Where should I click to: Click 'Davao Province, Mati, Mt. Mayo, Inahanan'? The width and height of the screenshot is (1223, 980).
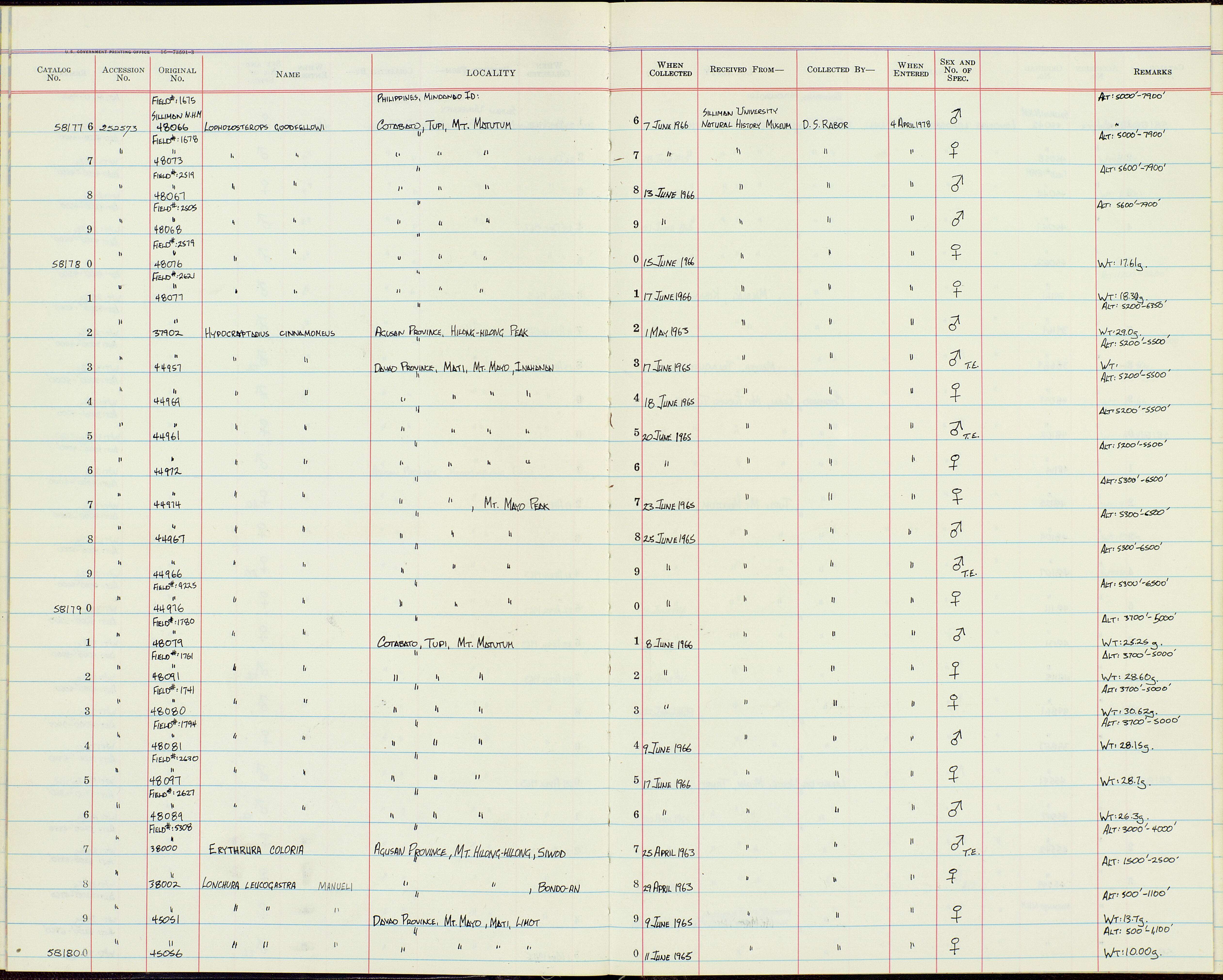(463, 367)
